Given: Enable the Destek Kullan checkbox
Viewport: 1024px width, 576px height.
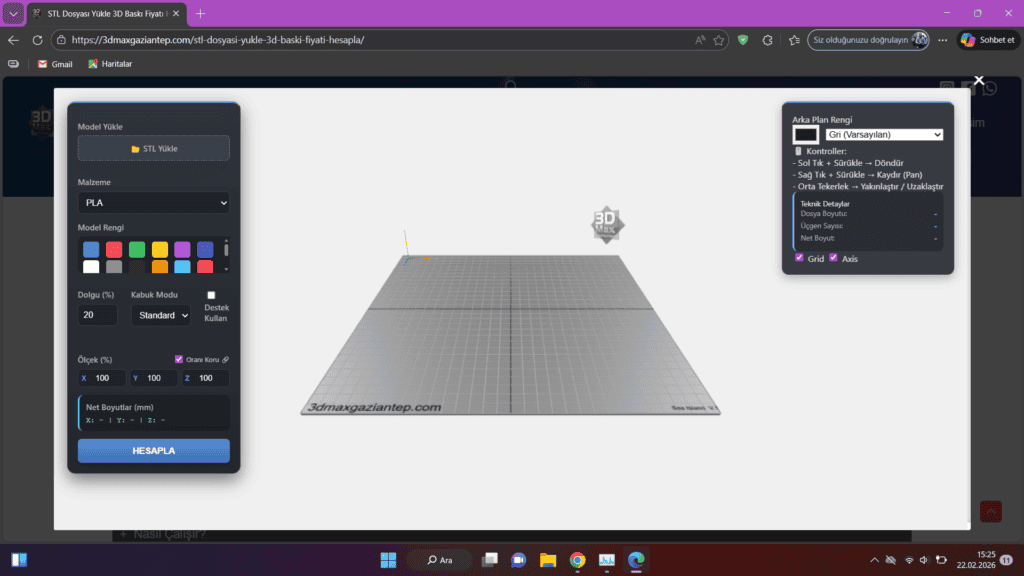Looking at the screenshot, I should tap(211, 295).
